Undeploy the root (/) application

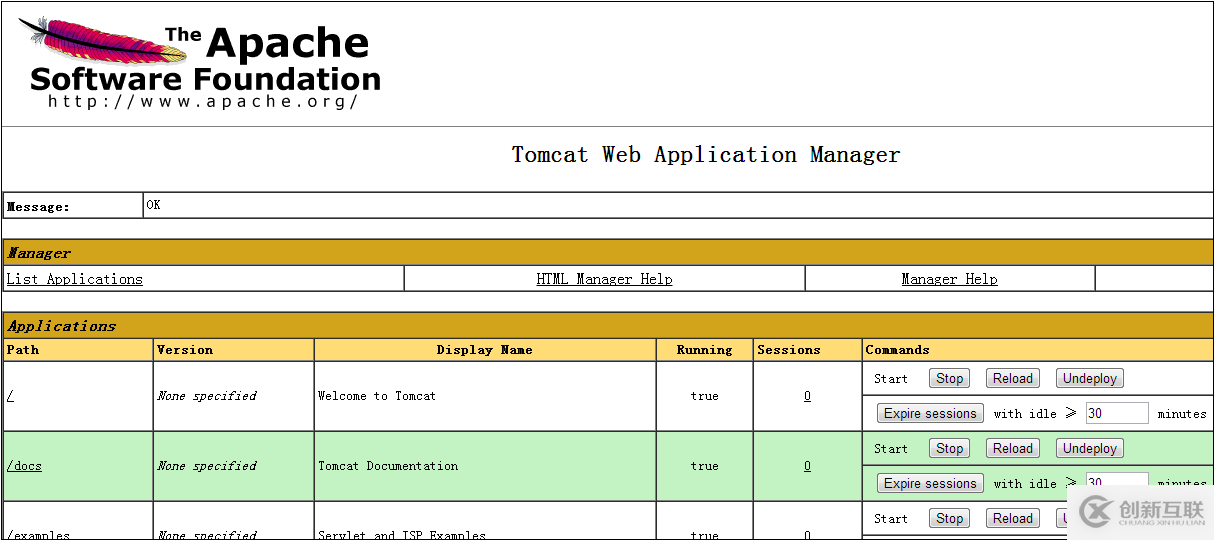(x=1089, y=378)
